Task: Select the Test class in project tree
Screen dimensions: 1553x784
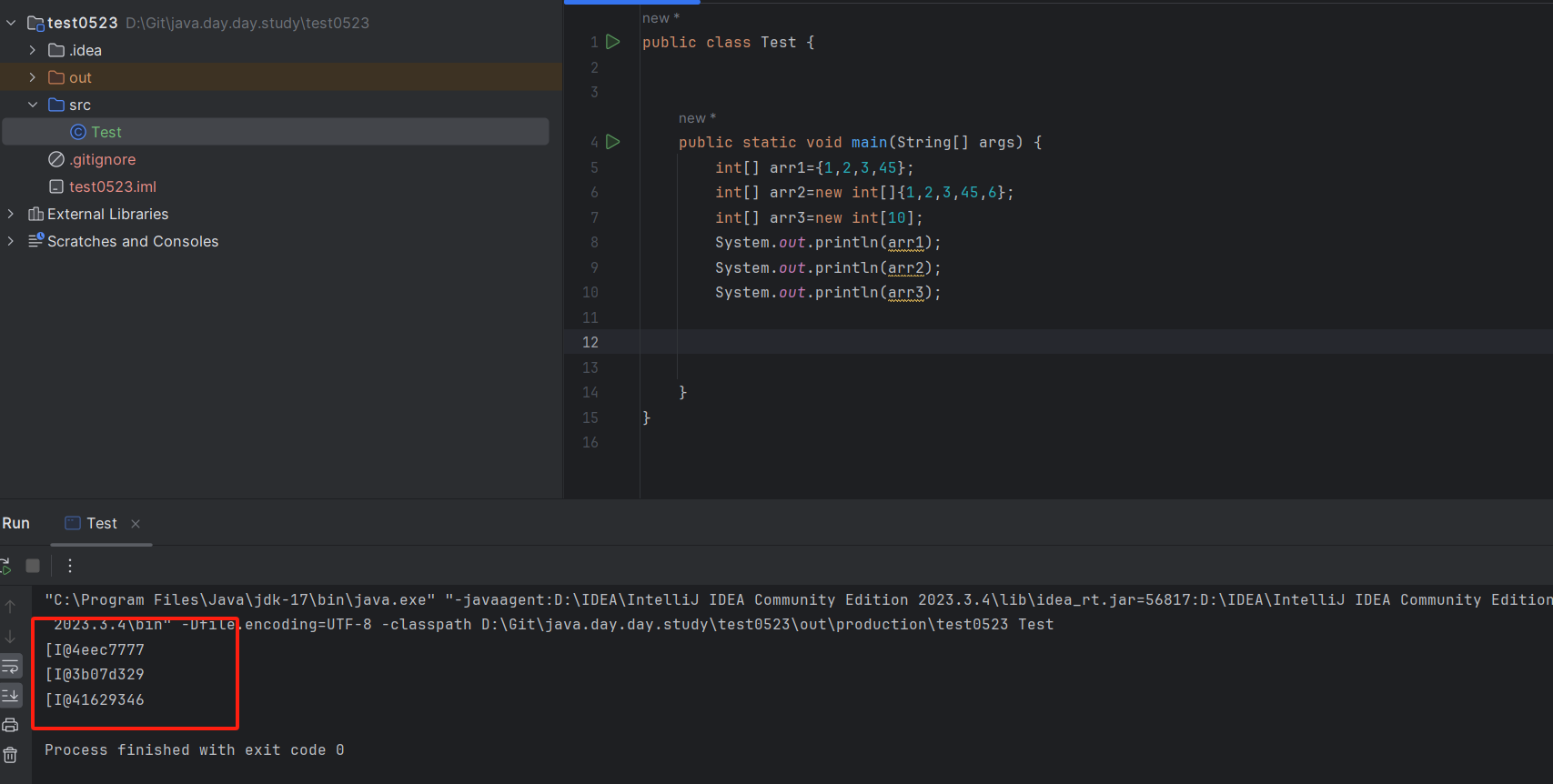Action: (x=106, y=132)
